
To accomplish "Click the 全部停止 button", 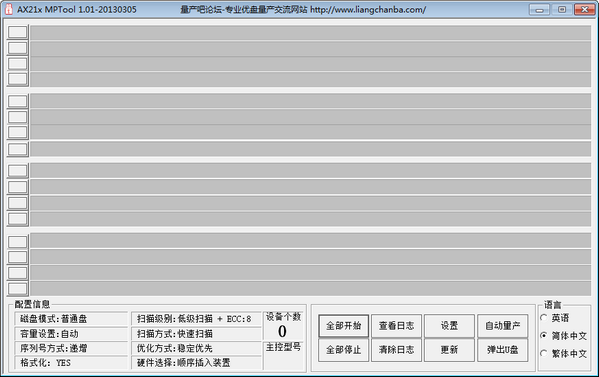I will (x=343, y=350).
